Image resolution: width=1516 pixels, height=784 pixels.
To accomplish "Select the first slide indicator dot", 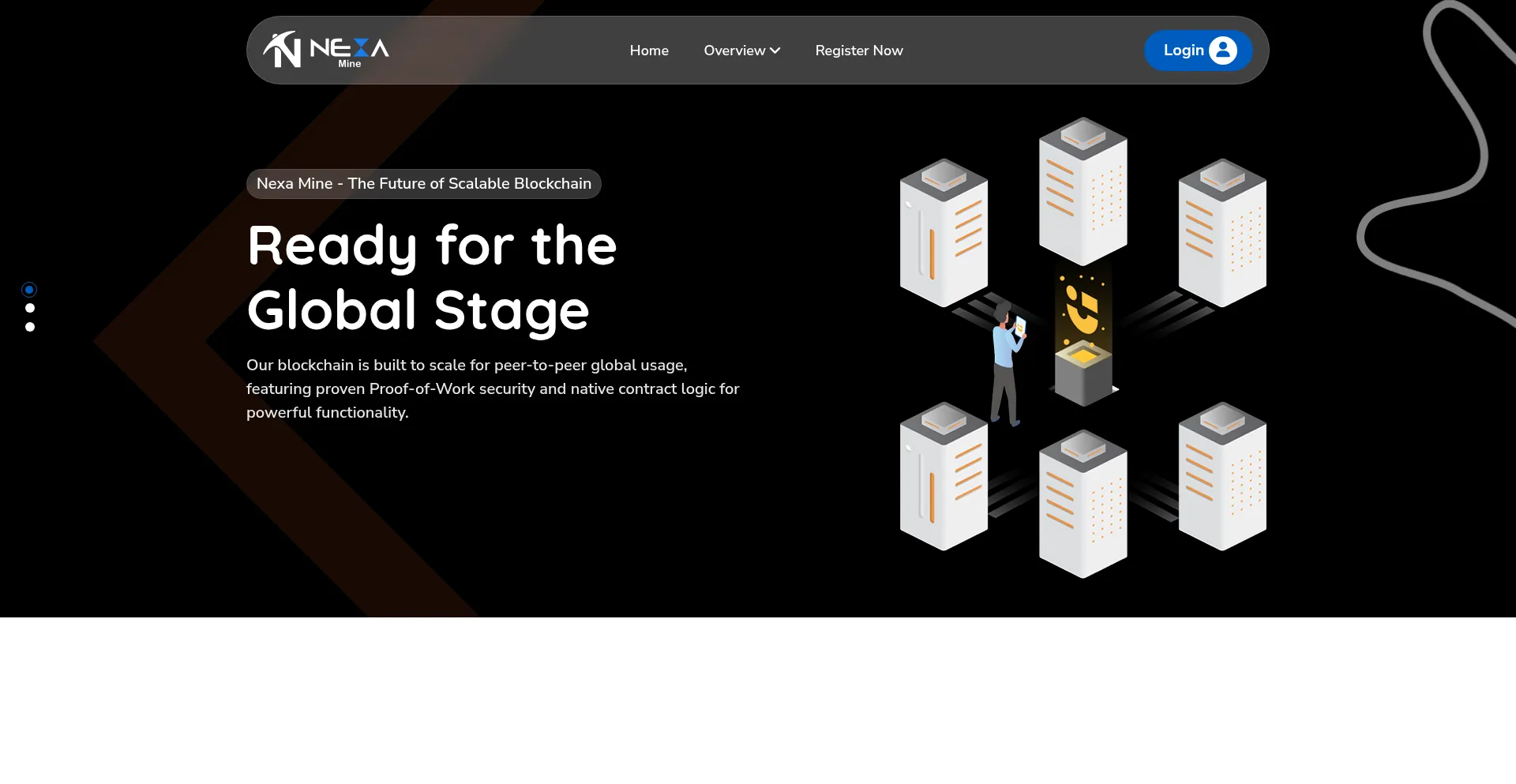I will [x=29, y=290].
